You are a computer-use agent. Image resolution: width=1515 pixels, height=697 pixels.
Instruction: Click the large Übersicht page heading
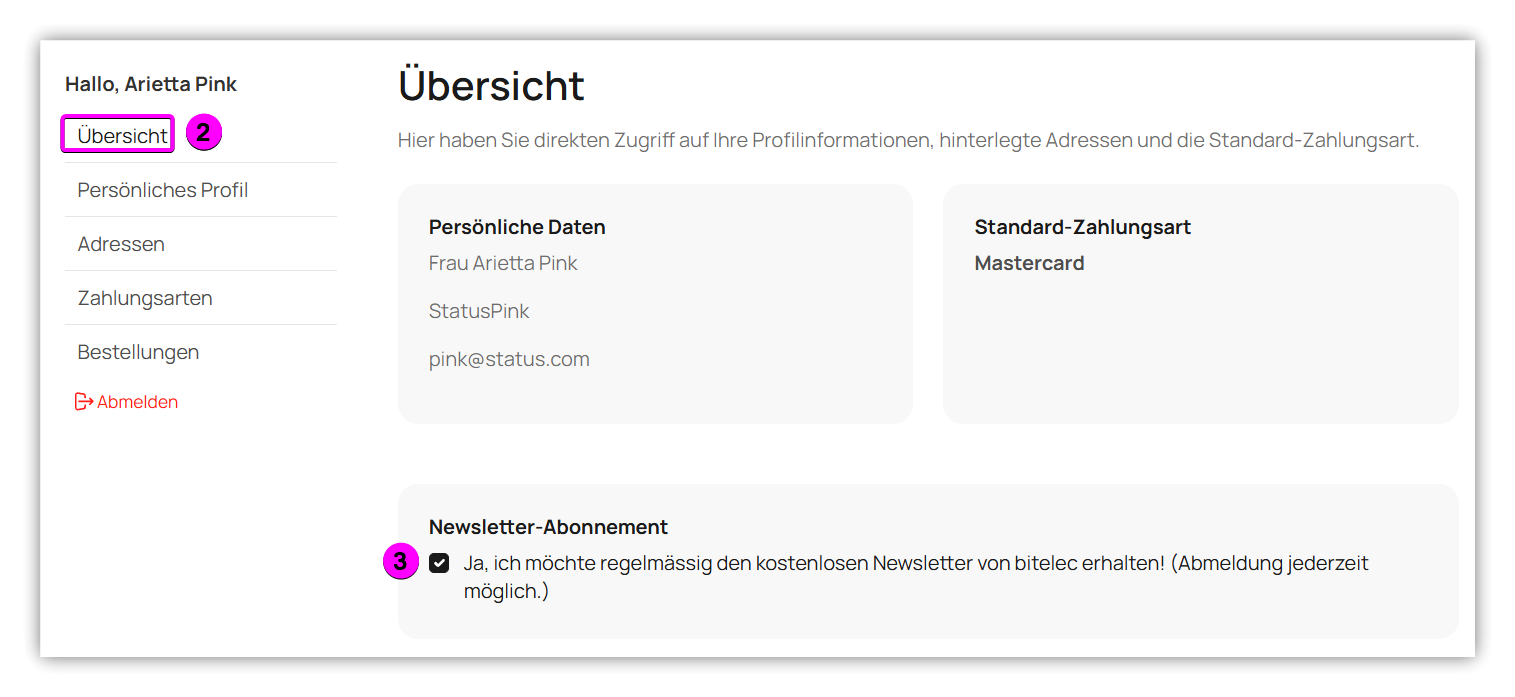coord(491,86)
